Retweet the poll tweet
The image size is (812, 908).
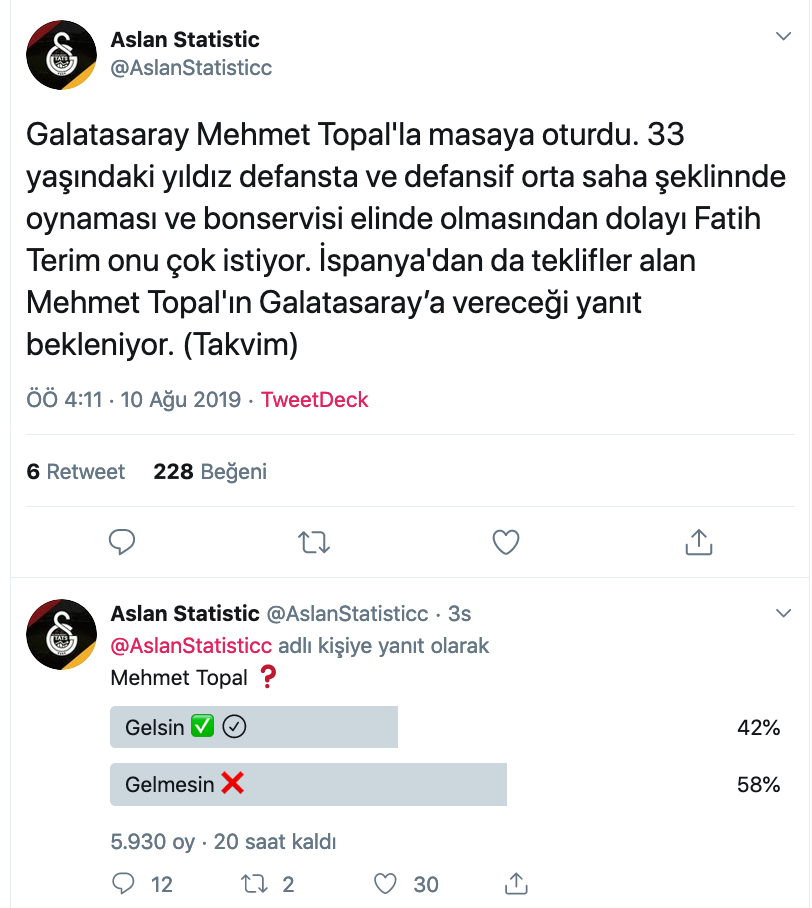(255, 883)
